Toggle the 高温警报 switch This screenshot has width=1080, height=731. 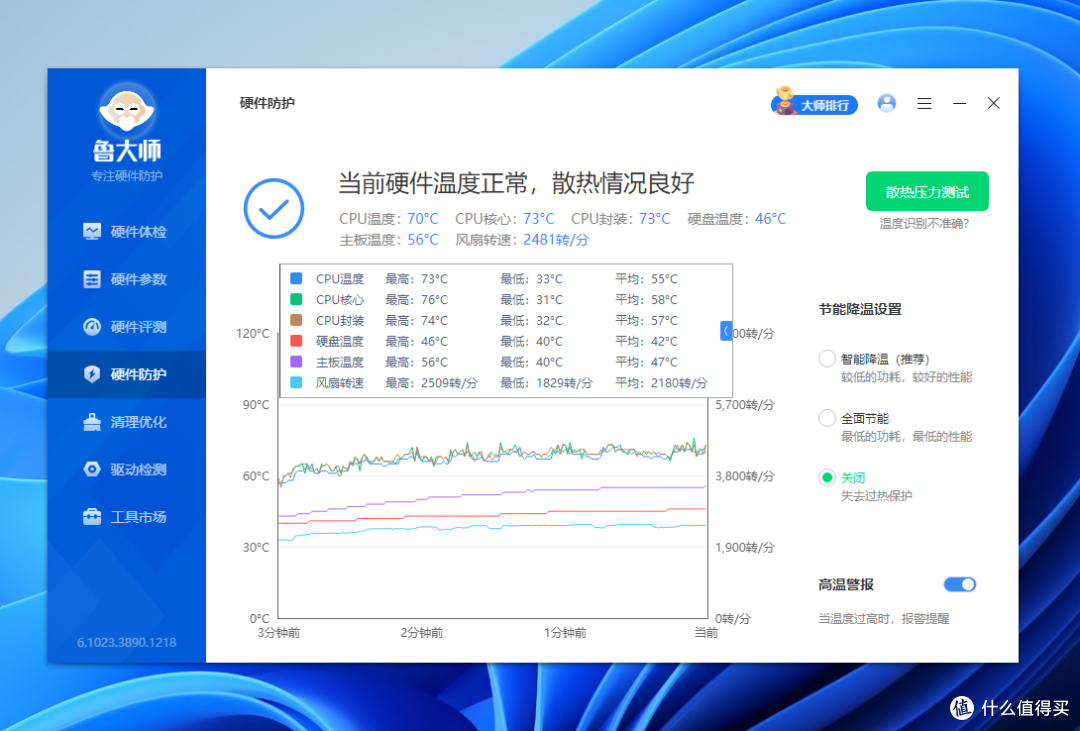pyautogui.click(x=959, y=584)
